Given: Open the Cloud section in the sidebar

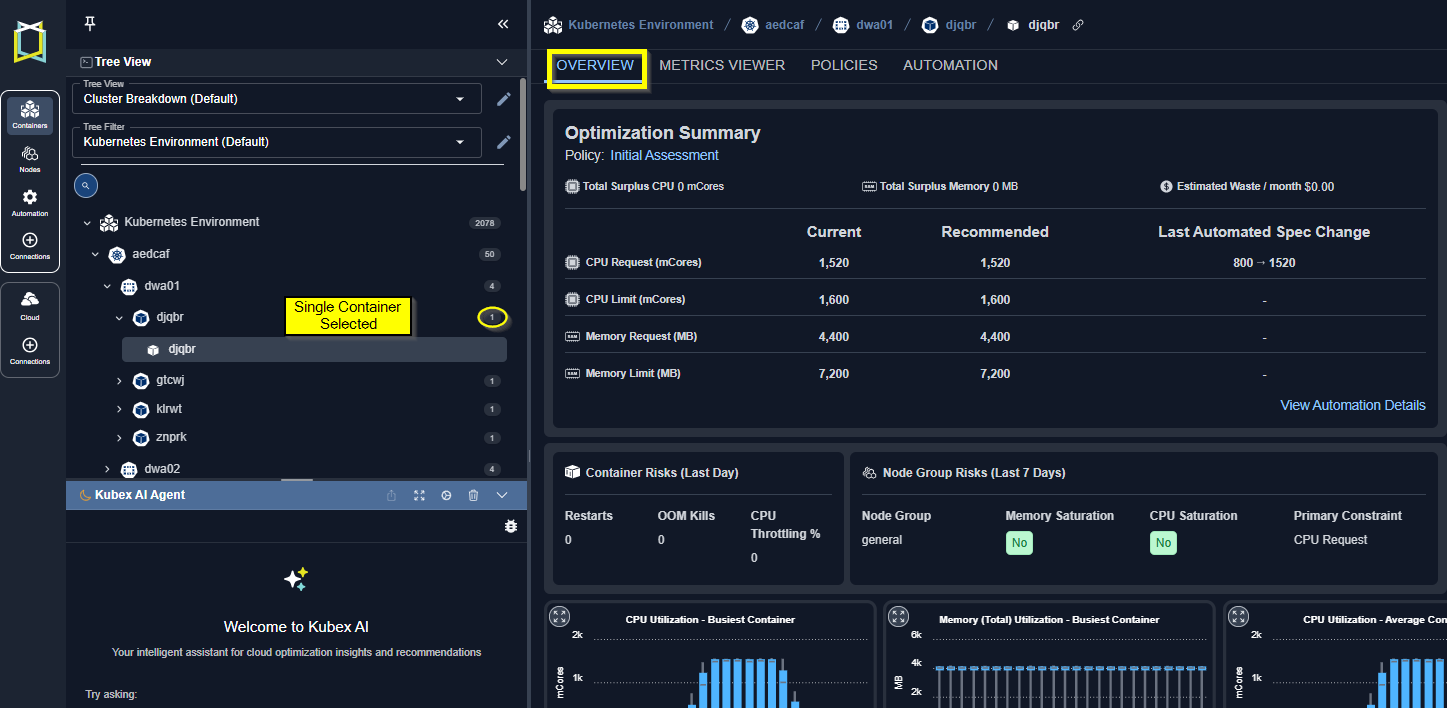Looking at the screenshot, I should point(30,304).
